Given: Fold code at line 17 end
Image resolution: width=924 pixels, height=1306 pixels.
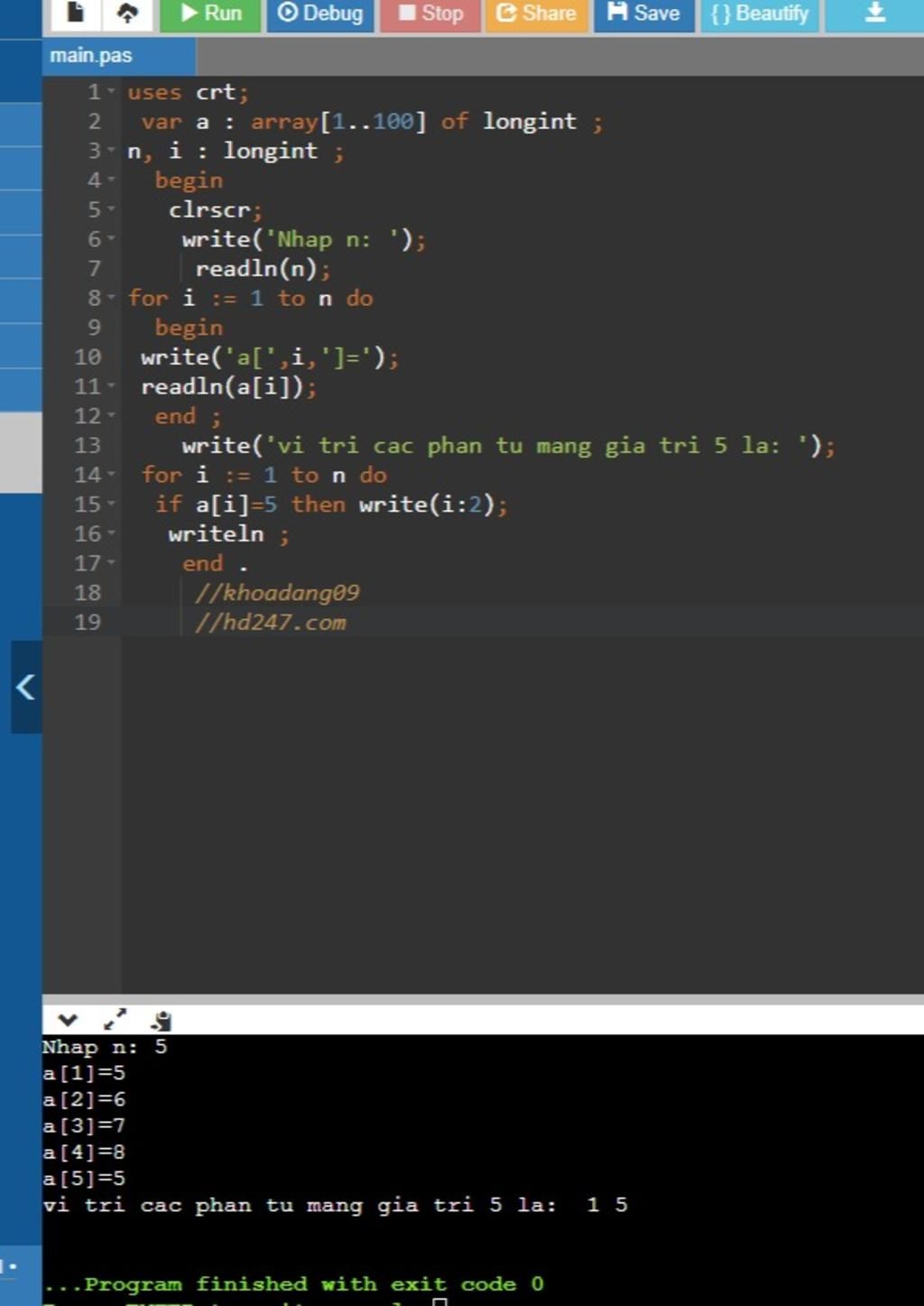Looking at the screenshot, I should point(111,563).
